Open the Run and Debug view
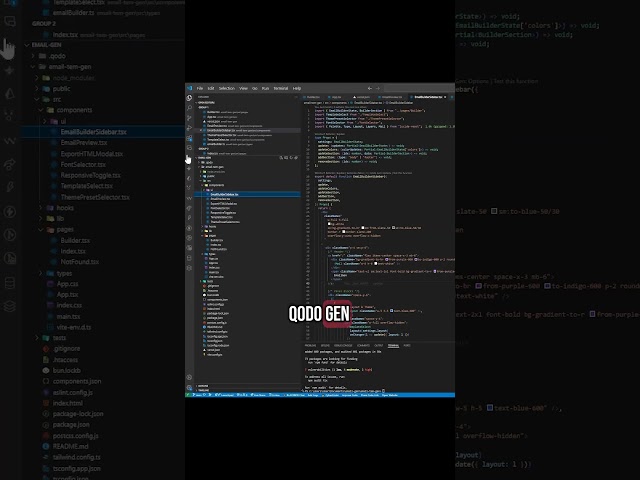640x480 pixels. [189, 128]
